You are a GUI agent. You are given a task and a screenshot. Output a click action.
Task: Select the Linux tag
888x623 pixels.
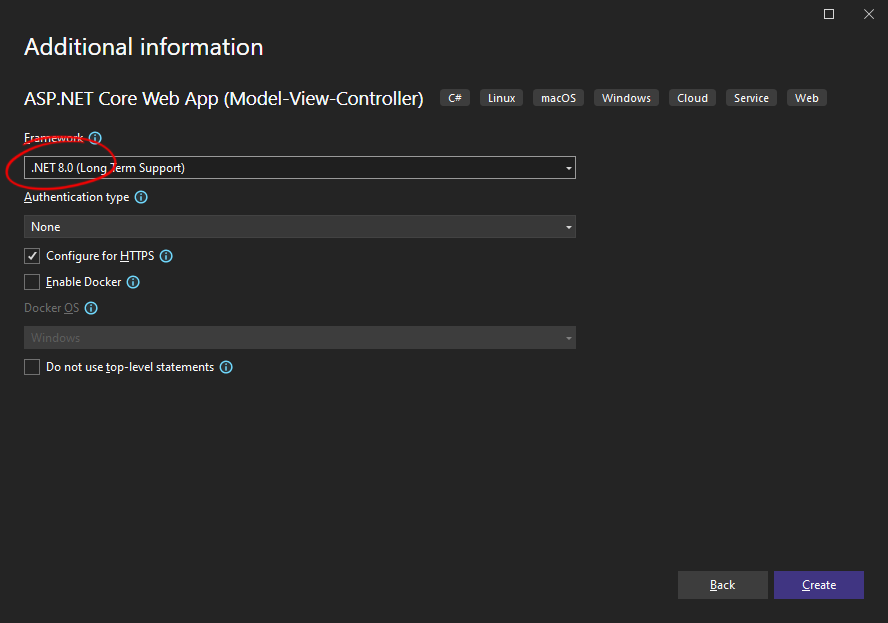501,97
